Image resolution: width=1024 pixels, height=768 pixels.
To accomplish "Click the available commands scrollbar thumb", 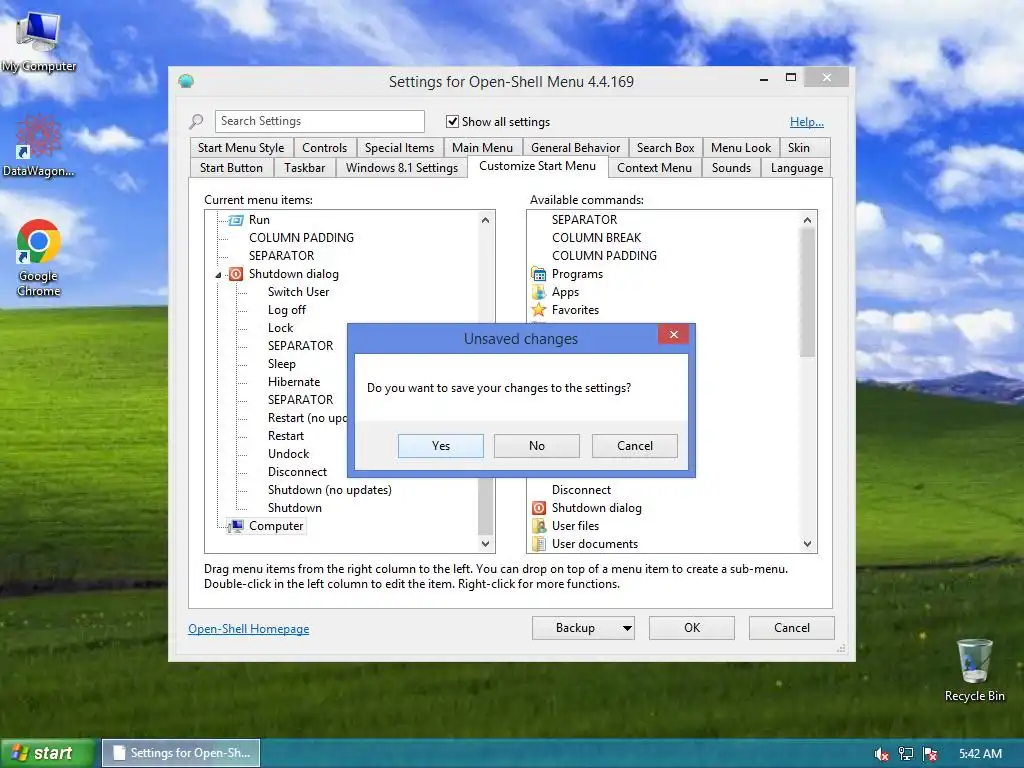I will [x=808, y=293].
